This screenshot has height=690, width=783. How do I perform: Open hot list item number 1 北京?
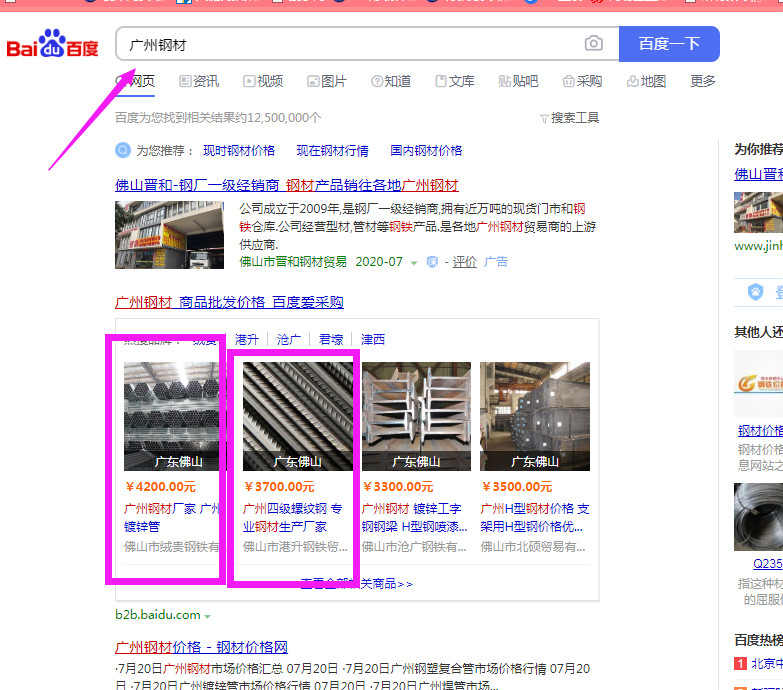[x=767, y=664]
